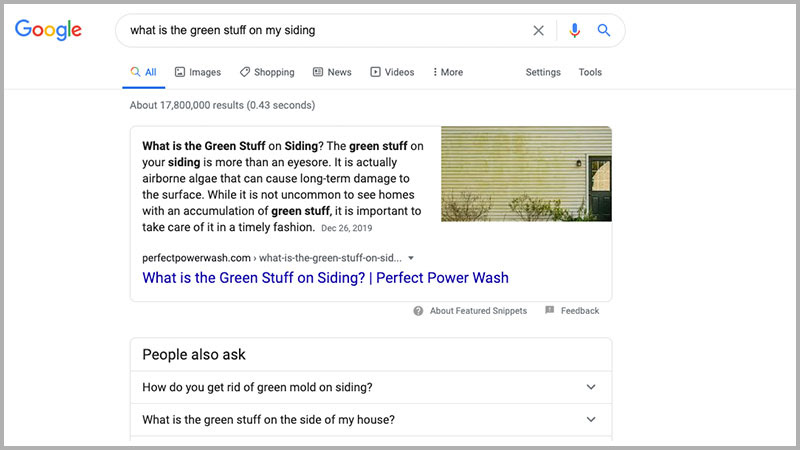Select the Images tab icon
The height and width of the screenshot is (450, 800).
[x=180, y=72]
